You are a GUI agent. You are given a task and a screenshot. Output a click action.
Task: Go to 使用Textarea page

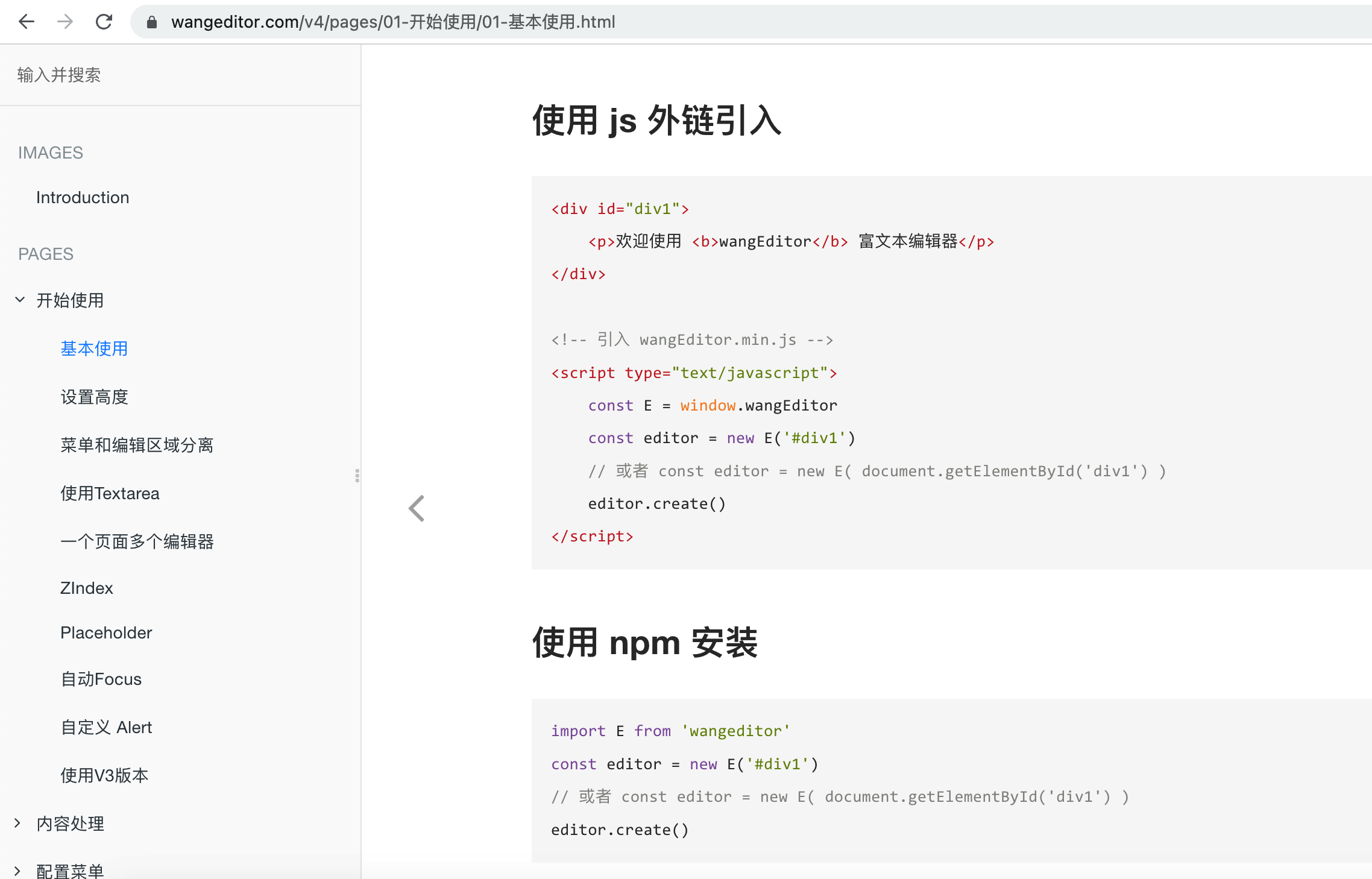point(110,493)
